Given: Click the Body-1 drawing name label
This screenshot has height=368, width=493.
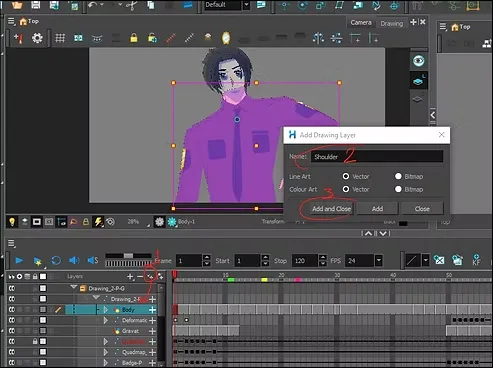Looking at the screenshot, I should click(x=186, y=222).
